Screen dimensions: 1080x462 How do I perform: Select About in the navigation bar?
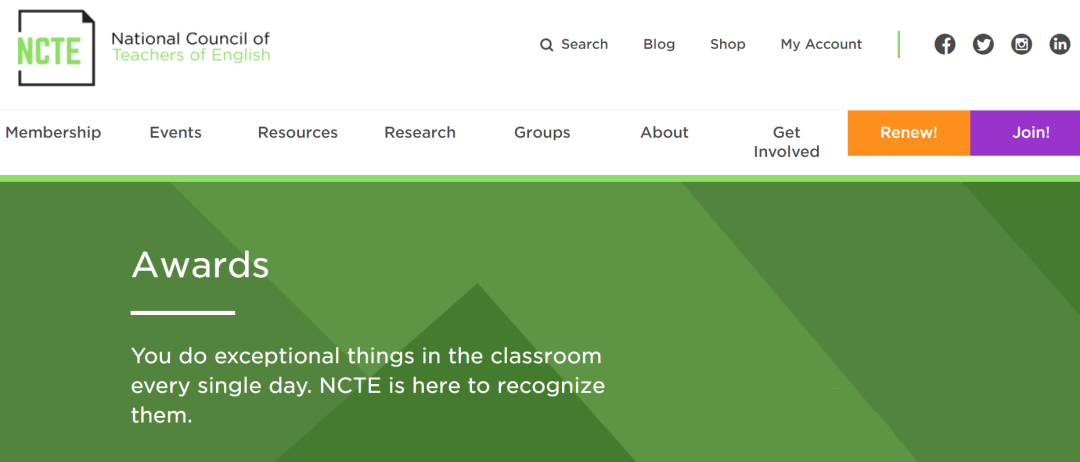pos(664,132)
